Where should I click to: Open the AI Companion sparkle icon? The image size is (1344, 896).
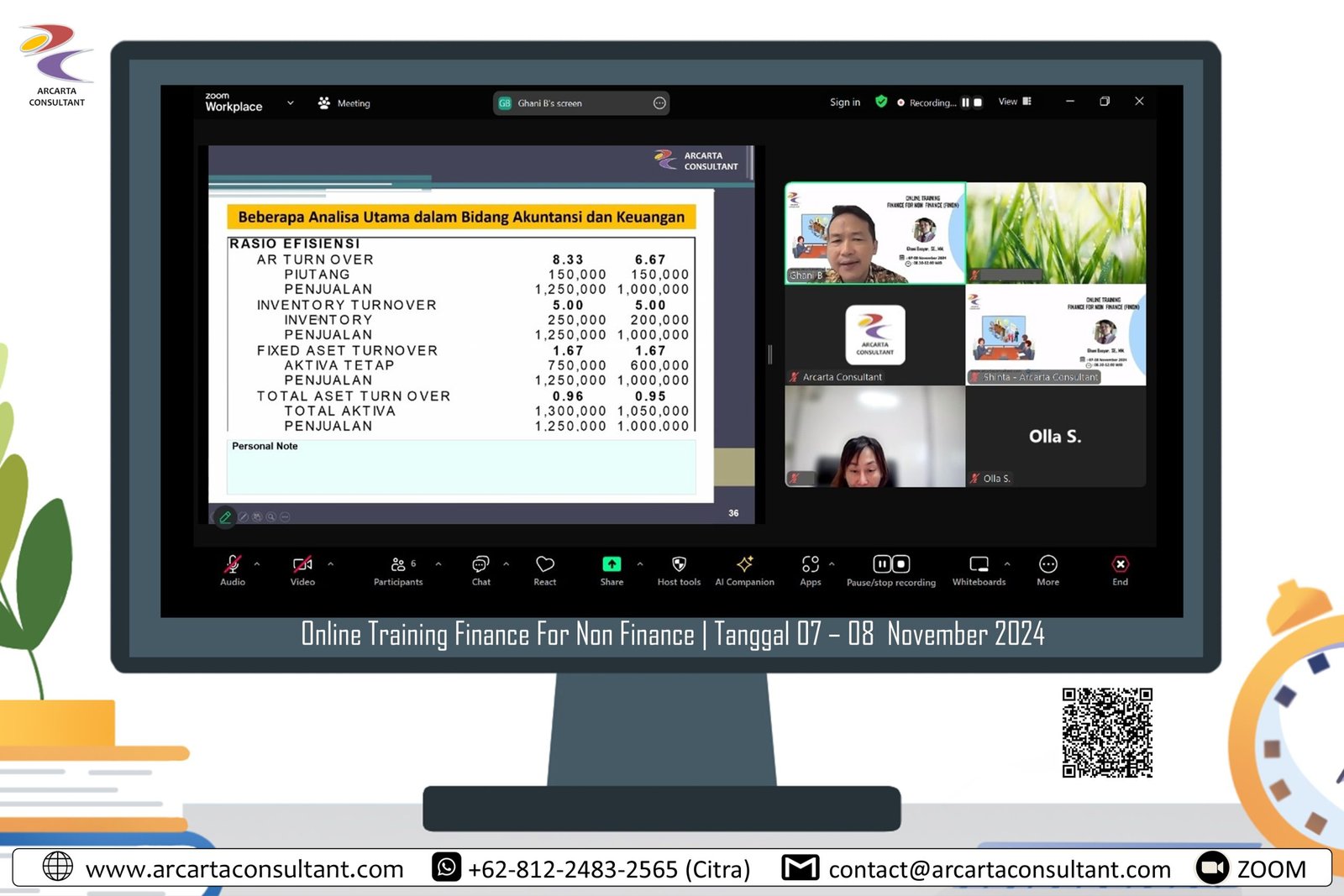(744, 564)
